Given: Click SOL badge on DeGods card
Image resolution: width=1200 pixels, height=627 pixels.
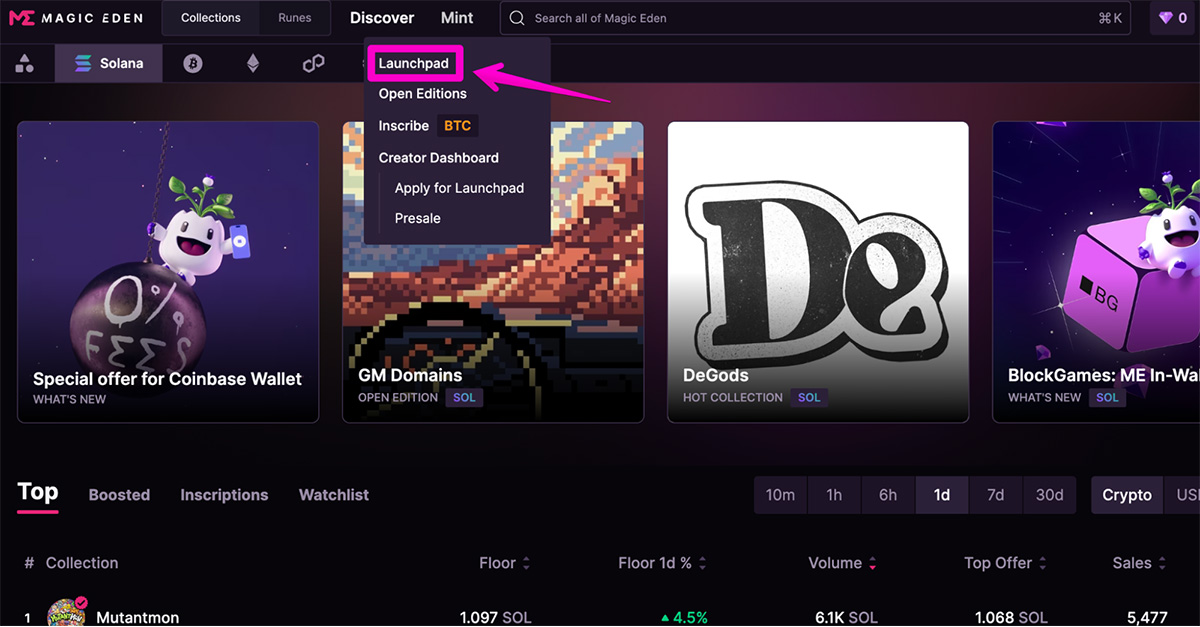Looking at the screenshot, I should 809,397.
